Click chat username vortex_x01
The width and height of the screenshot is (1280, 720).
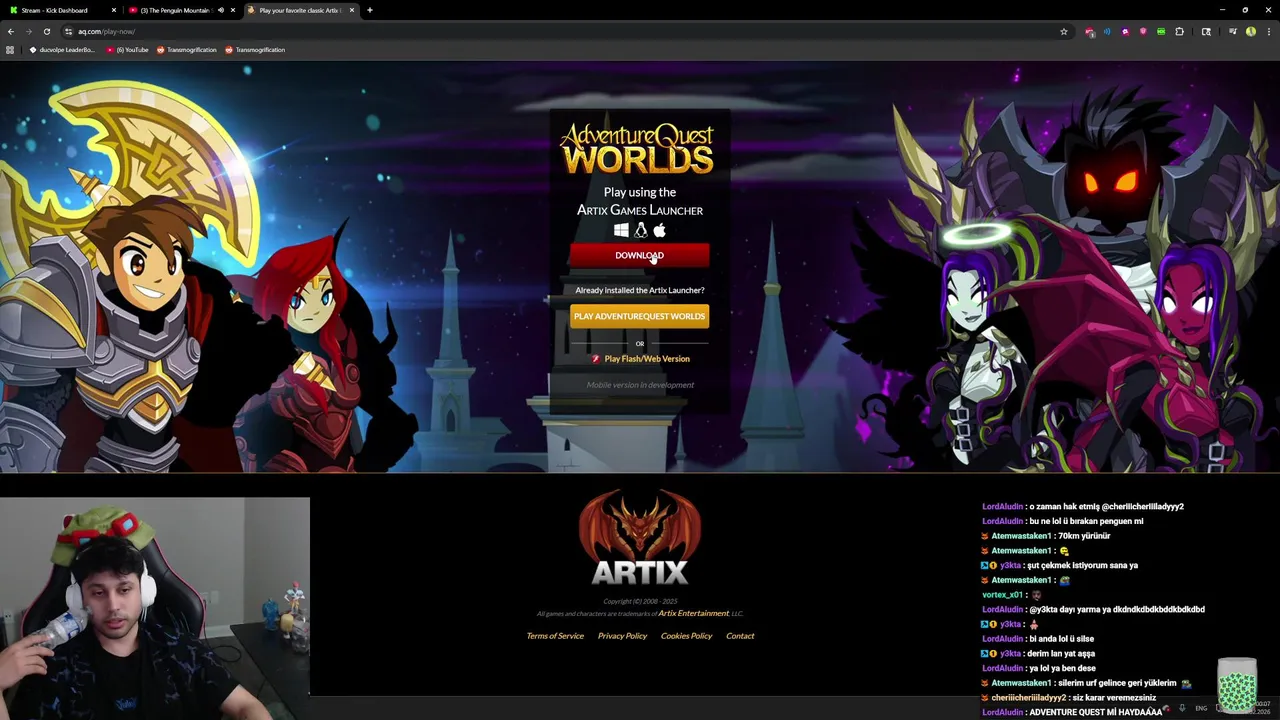1002,595
